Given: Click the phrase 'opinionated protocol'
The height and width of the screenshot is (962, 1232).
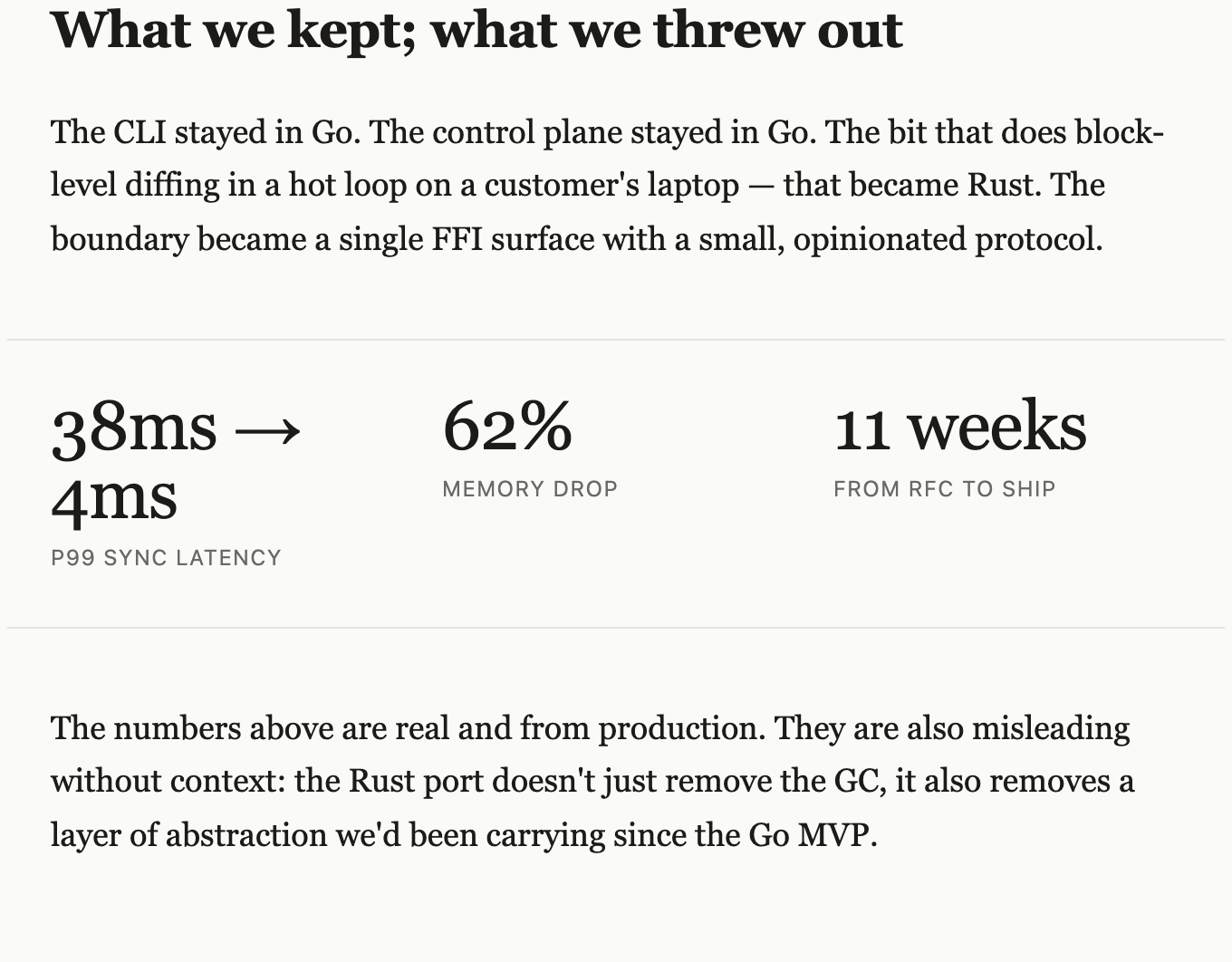Looking at the screenshot, I should click(x=948, y=239).
